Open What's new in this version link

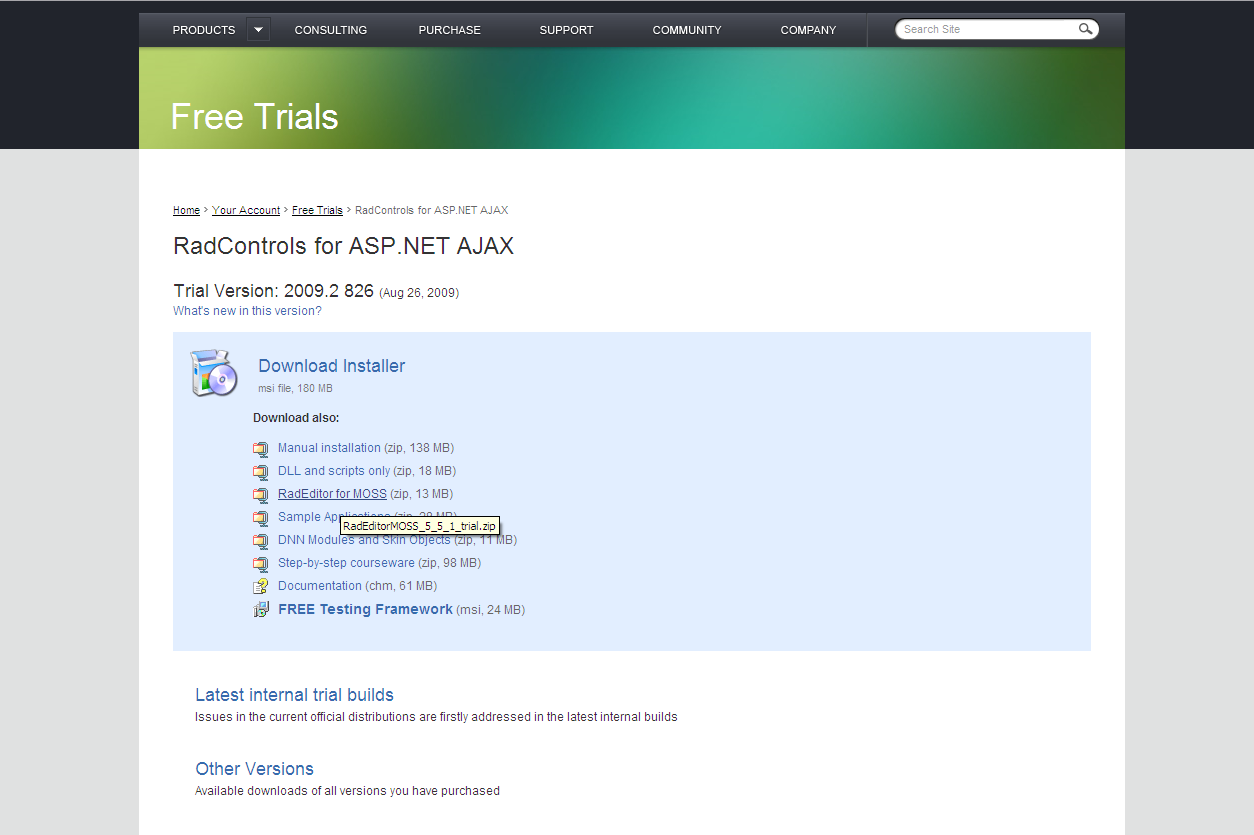tap(247, 311)
